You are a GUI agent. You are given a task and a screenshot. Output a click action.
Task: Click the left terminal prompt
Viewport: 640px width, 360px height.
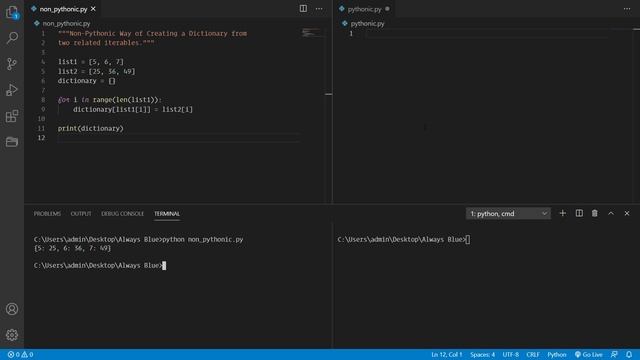tap(100, 265)
